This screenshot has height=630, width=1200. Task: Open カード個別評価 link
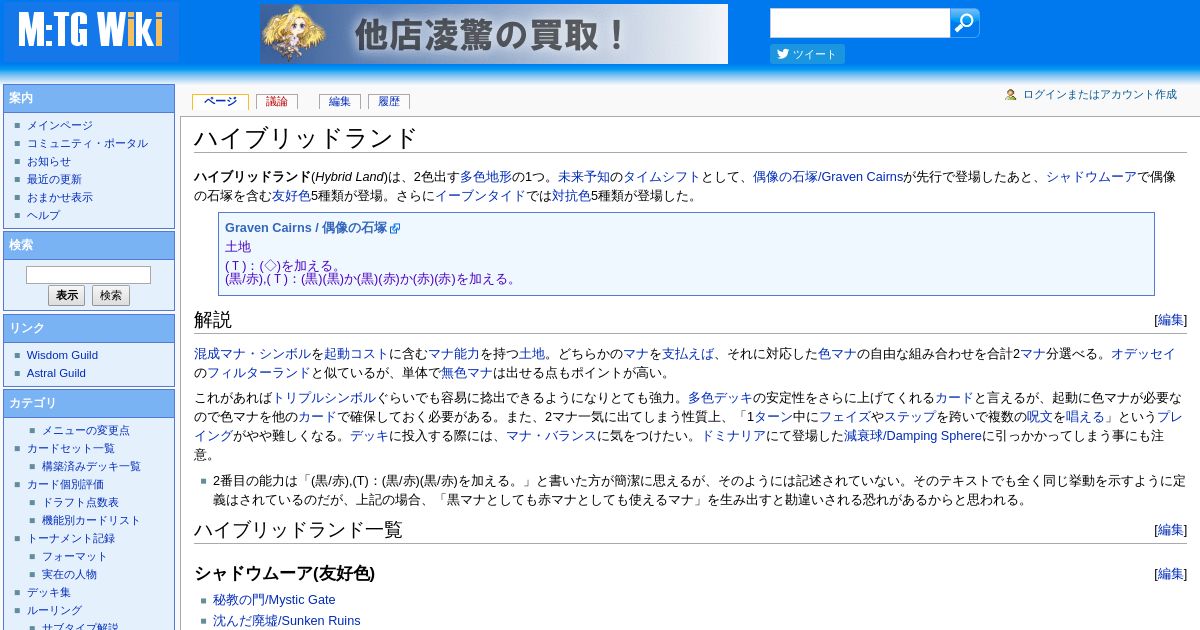pos(65,484)
